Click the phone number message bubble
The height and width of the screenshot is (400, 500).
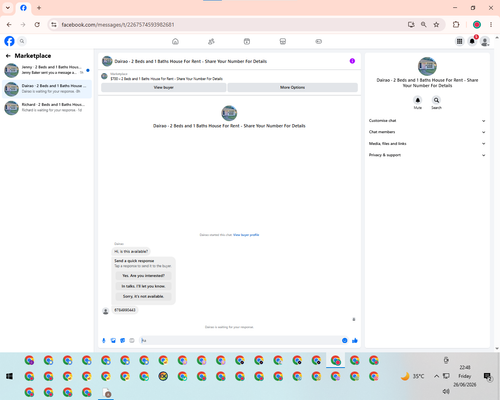click(125, 310)
